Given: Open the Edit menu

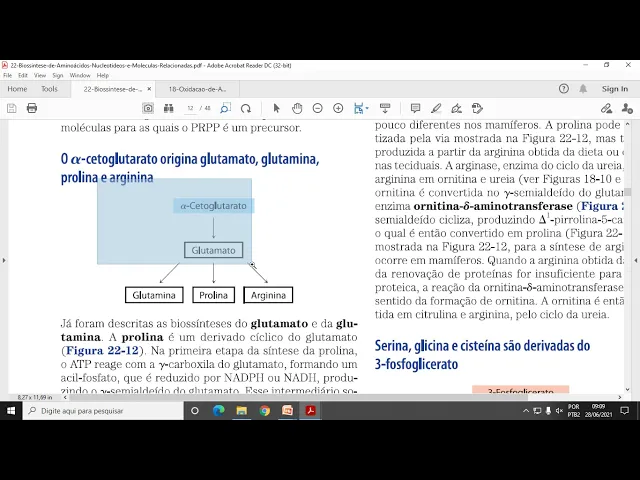Looking at the screenshot, I should (x=23, y=76).
